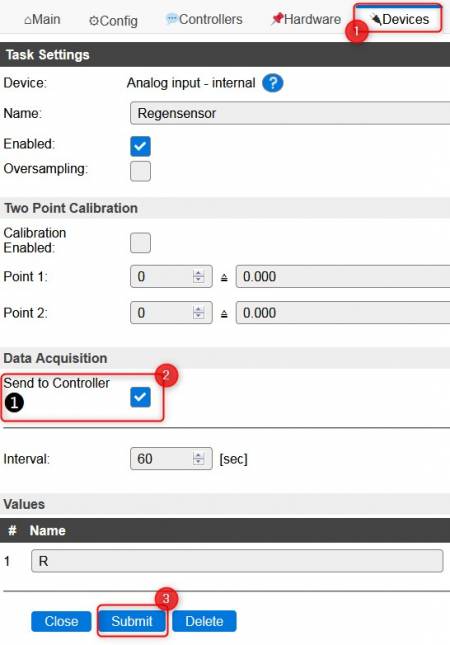Image resolution: width=450 pixels, height=645 pixels.
Task: Click the Regensensor Name field
Action: point(290,114)
